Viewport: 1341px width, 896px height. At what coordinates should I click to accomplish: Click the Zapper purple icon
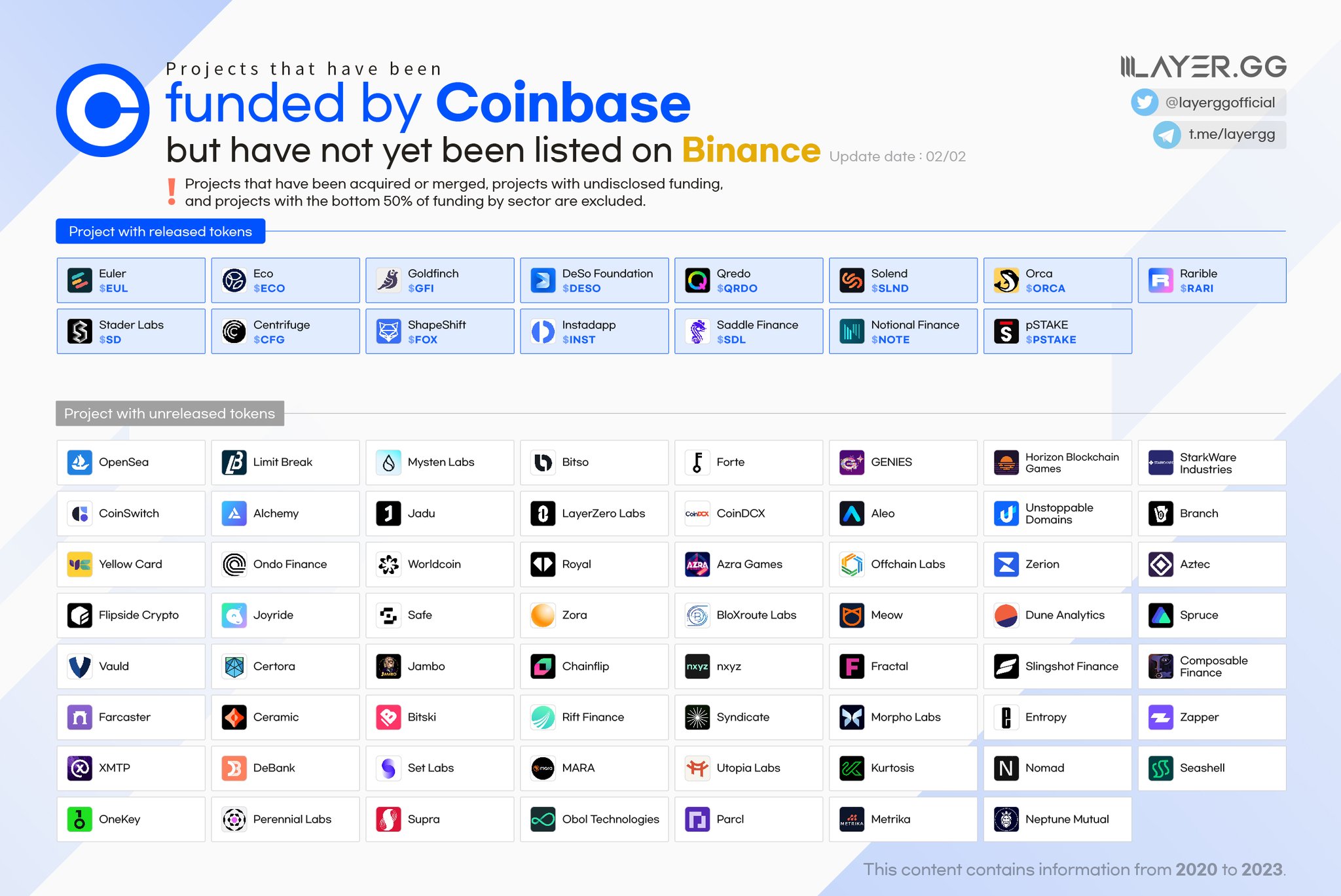(x=1160, y=717)
